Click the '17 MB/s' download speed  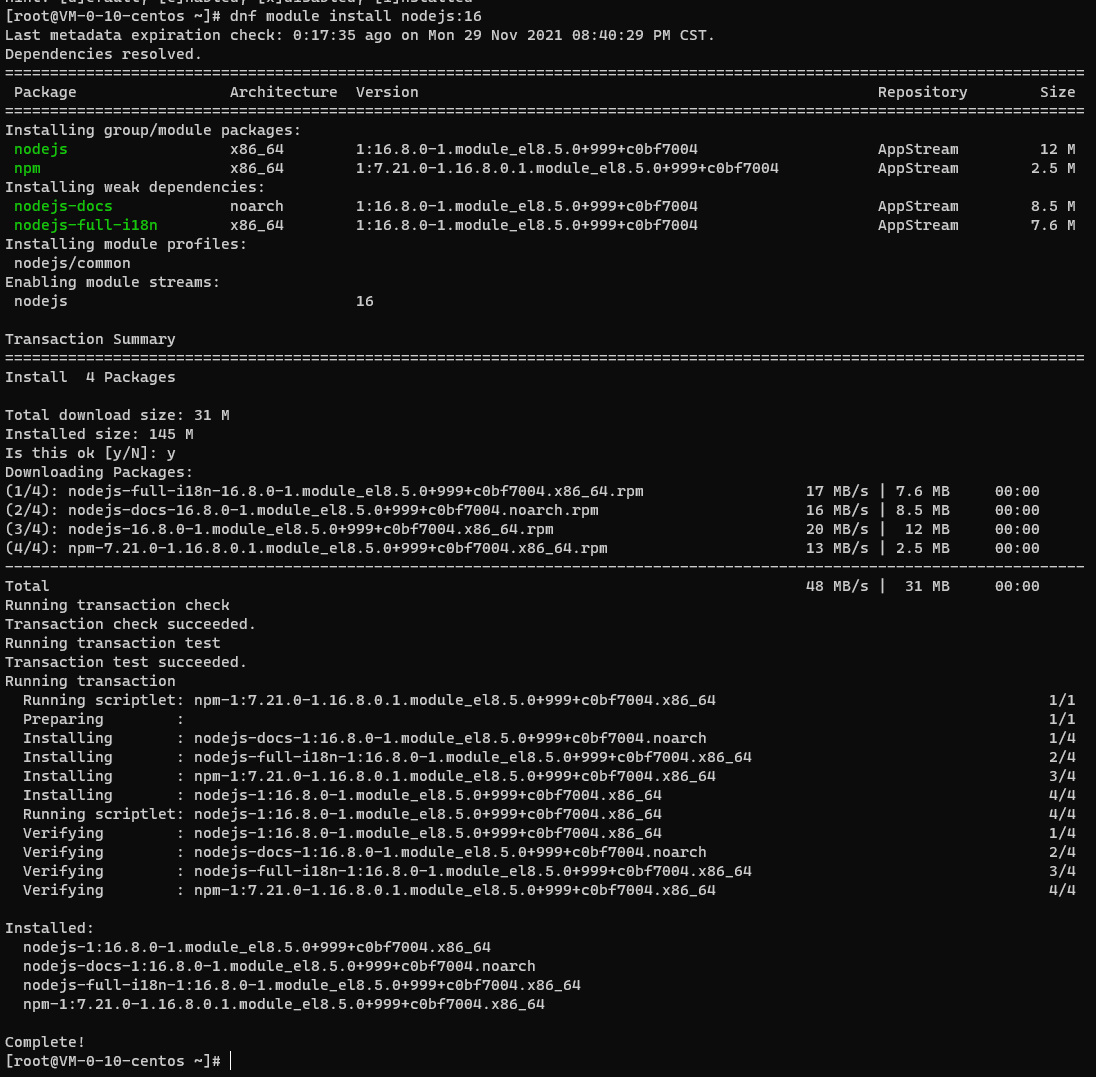(837, 491)
